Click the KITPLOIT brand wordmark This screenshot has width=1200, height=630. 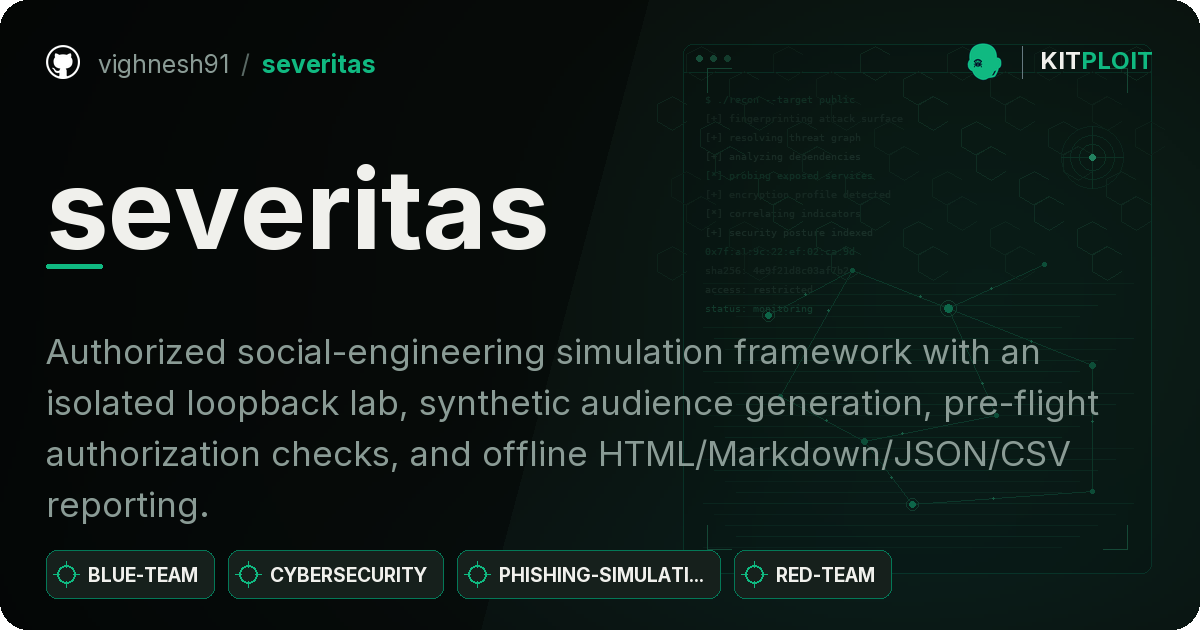(x=1096, y=62)
